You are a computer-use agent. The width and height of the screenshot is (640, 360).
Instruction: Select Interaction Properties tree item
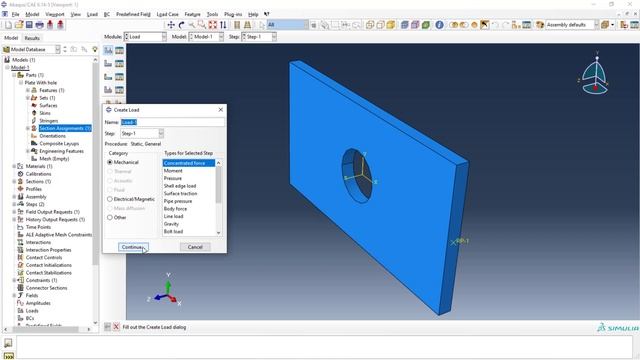click(49, 250)
